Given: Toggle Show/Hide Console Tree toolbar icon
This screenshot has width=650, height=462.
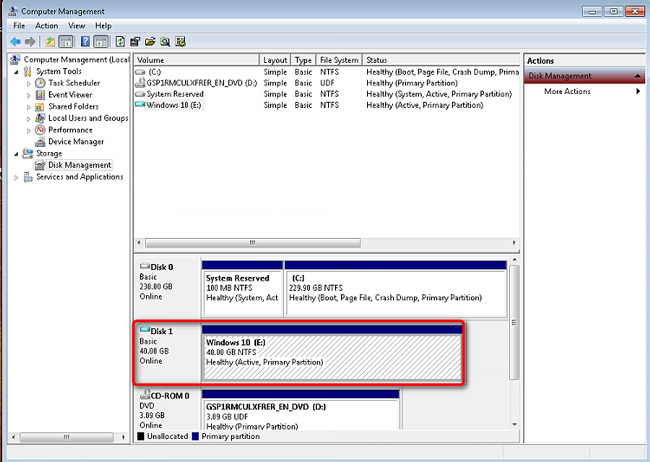Looking at the screenshot, I should pyautogui.click(x=66, y=41).
